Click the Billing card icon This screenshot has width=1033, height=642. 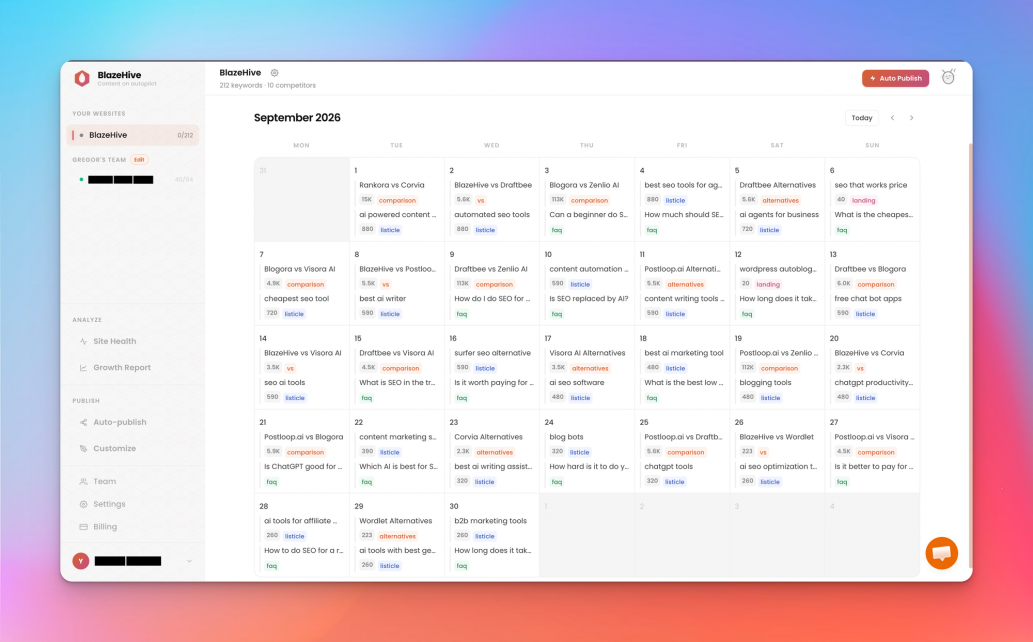(84, 527)
